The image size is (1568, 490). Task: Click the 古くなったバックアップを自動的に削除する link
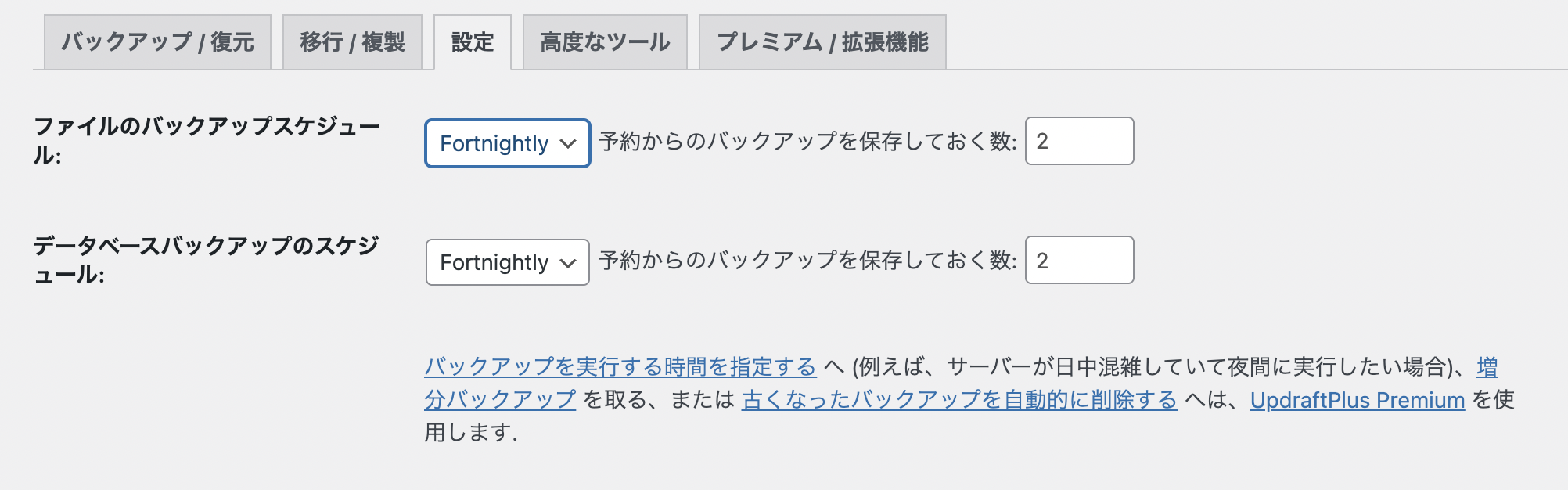[959, 399]
